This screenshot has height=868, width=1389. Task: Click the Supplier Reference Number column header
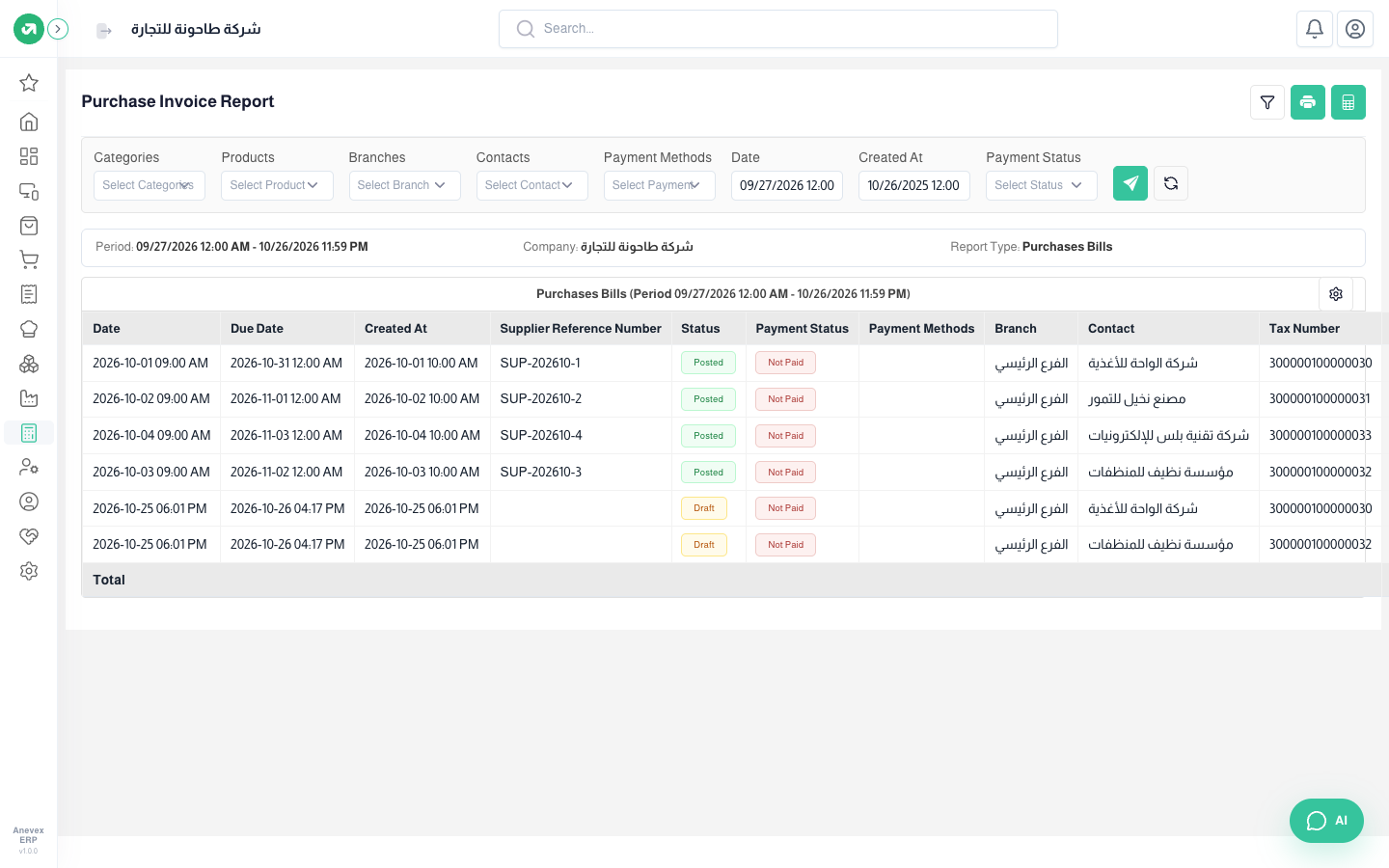[x=581, y=329]
